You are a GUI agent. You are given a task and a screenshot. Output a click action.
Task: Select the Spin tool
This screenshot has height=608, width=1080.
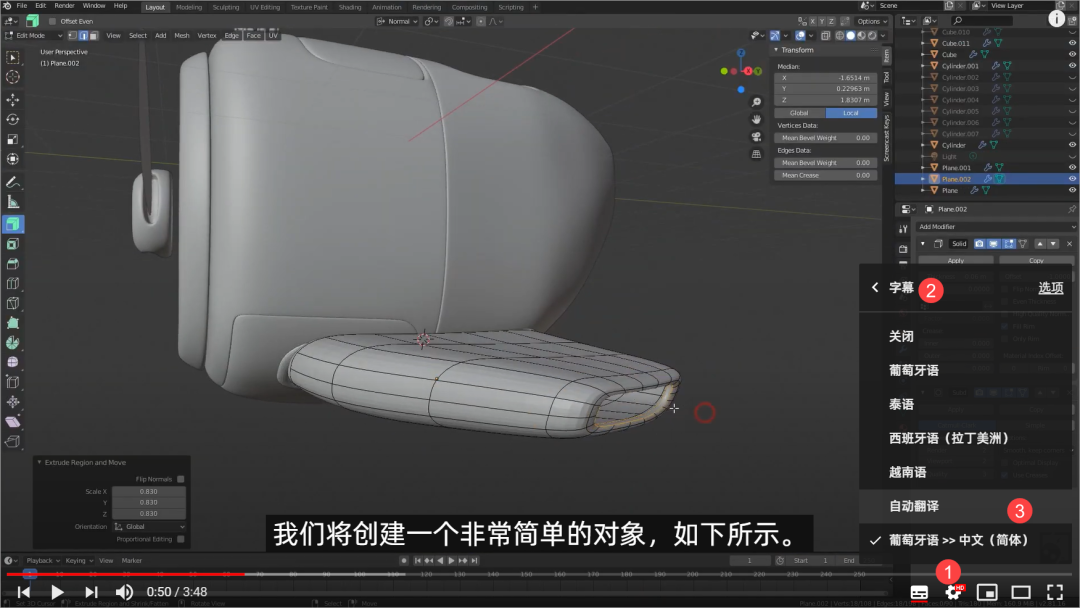tap(12, 343)
